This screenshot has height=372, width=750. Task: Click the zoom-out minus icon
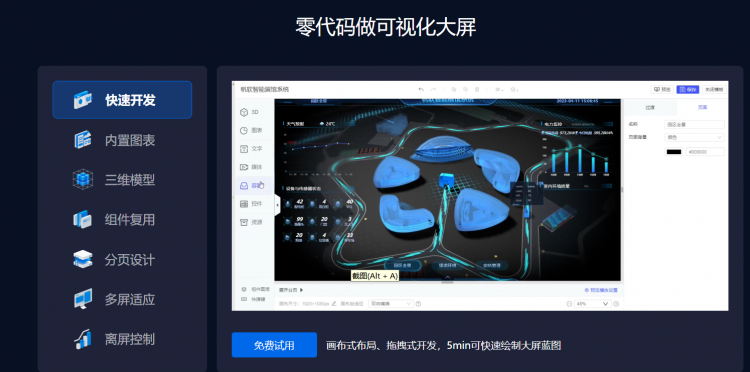pyautogui.click(x=569, y=304)
